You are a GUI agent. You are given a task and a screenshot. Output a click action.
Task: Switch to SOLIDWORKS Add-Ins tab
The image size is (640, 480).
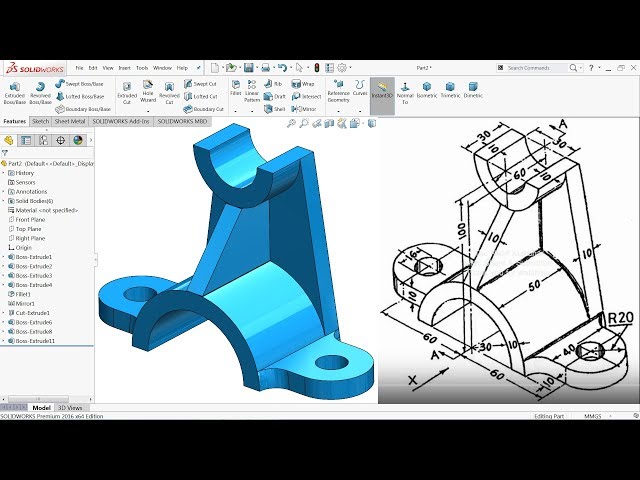(121, 121)
